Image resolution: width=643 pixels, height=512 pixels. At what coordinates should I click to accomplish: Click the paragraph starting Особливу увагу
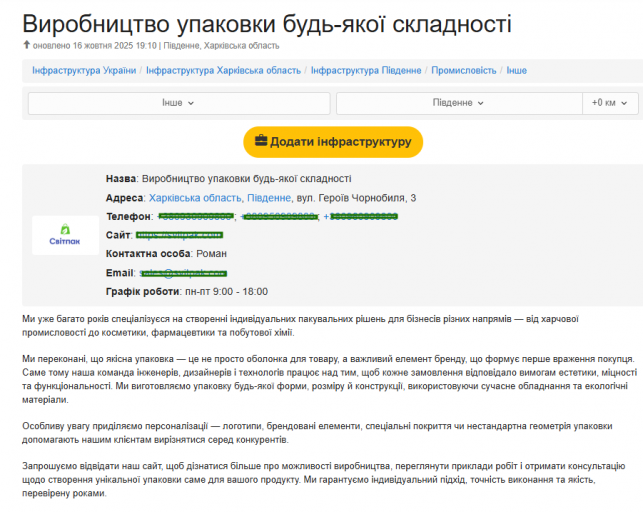[x=317, y=433]
